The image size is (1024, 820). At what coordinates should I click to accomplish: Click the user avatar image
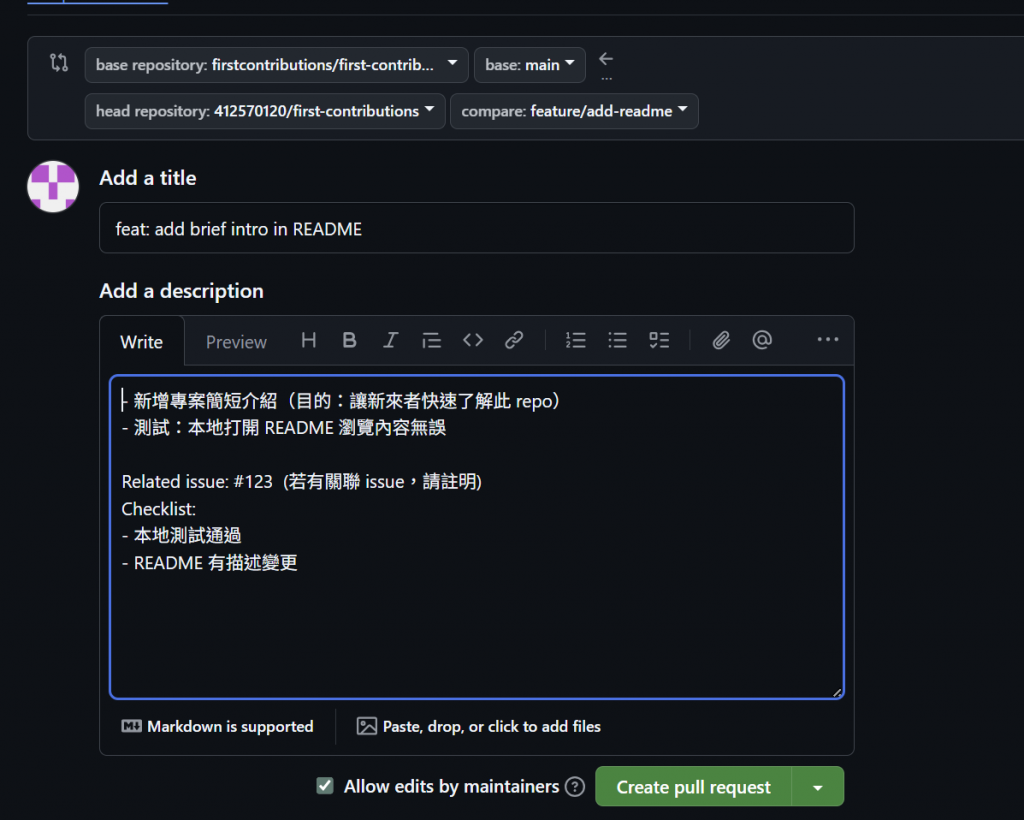pos(53,187)
